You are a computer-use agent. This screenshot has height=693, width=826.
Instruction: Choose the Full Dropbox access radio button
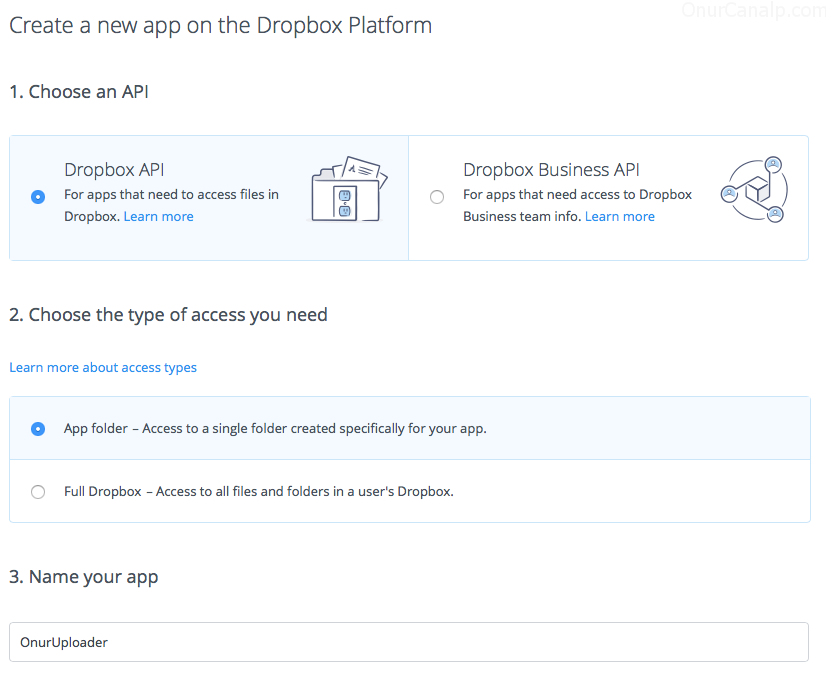pyautogui.click(x=38, y=492)
